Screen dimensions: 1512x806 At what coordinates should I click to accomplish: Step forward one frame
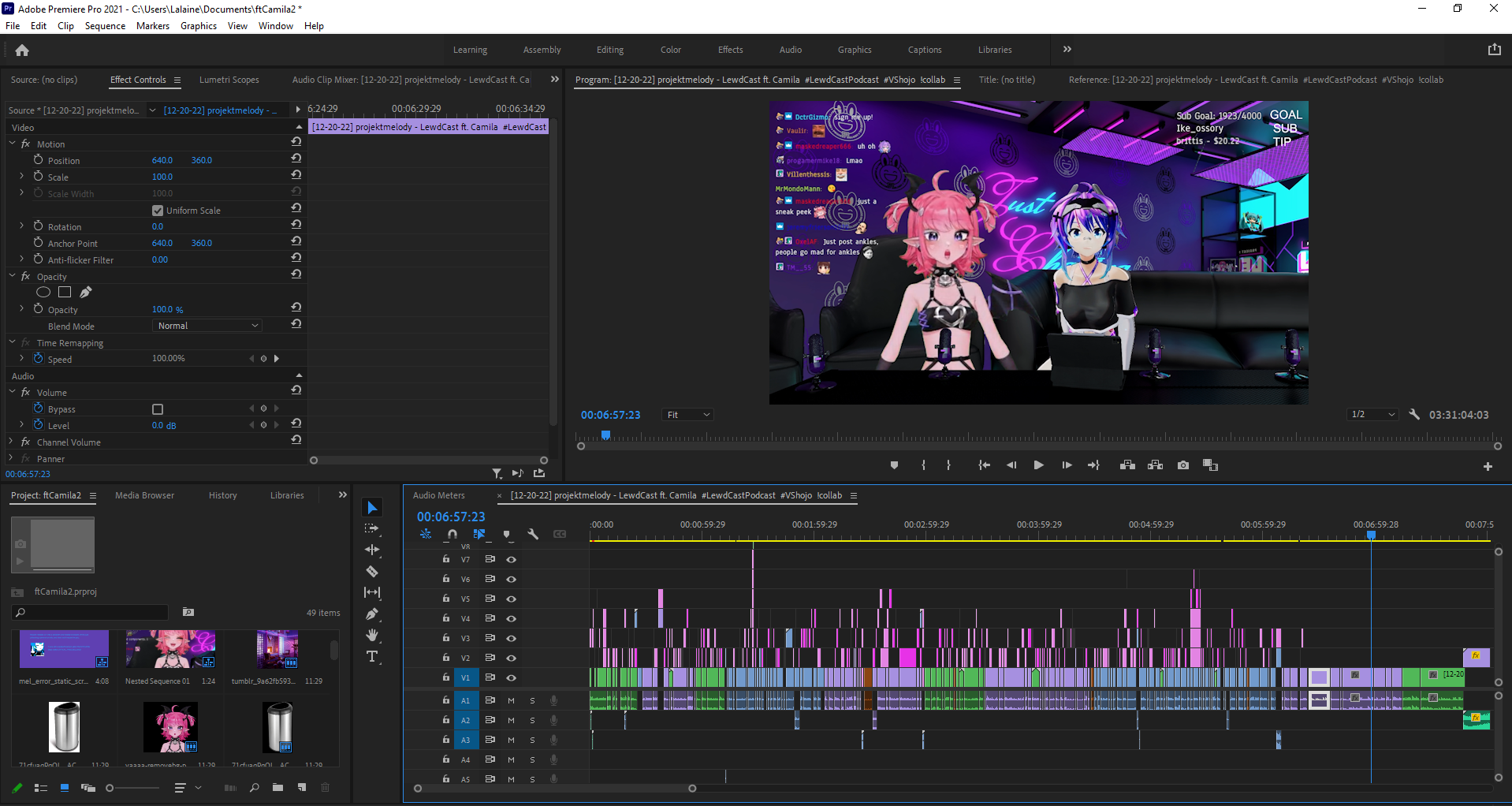point(1067,465)
